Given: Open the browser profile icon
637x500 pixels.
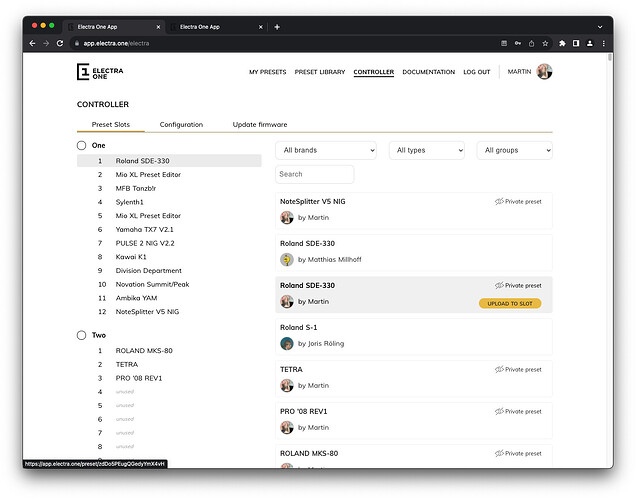Looking at the screenshot, I should tap(589, 43).
